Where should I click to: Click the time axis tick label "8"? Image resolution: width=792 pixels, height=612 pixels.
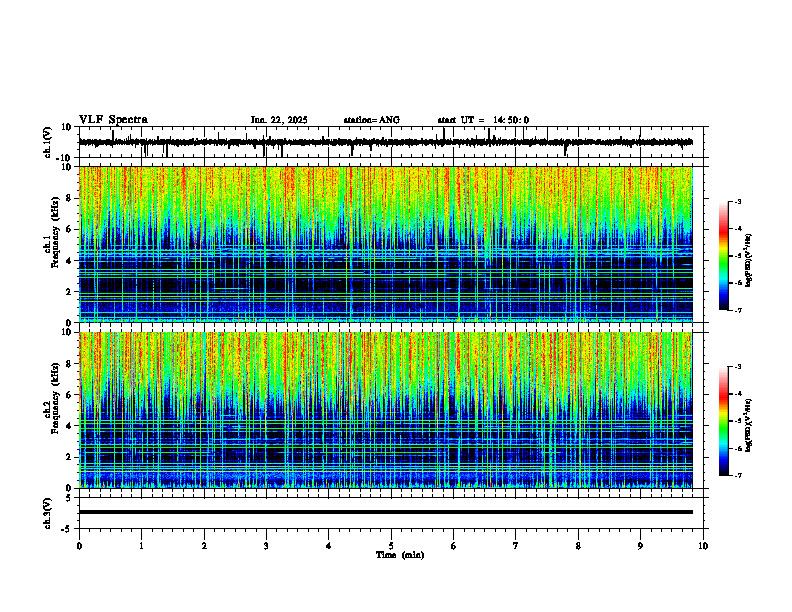pos(578,546)
